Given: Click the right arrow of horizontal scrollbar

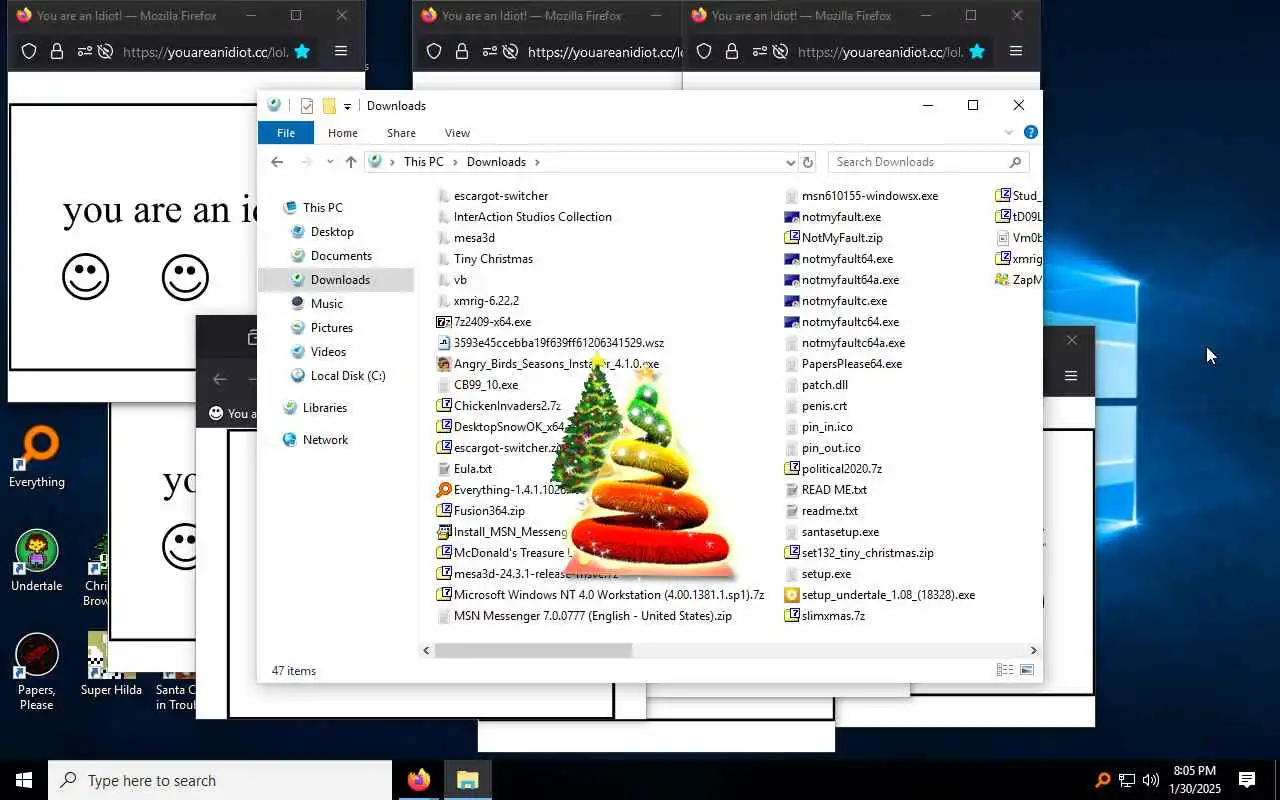Looking at the screenshot, I should 1034,651.
